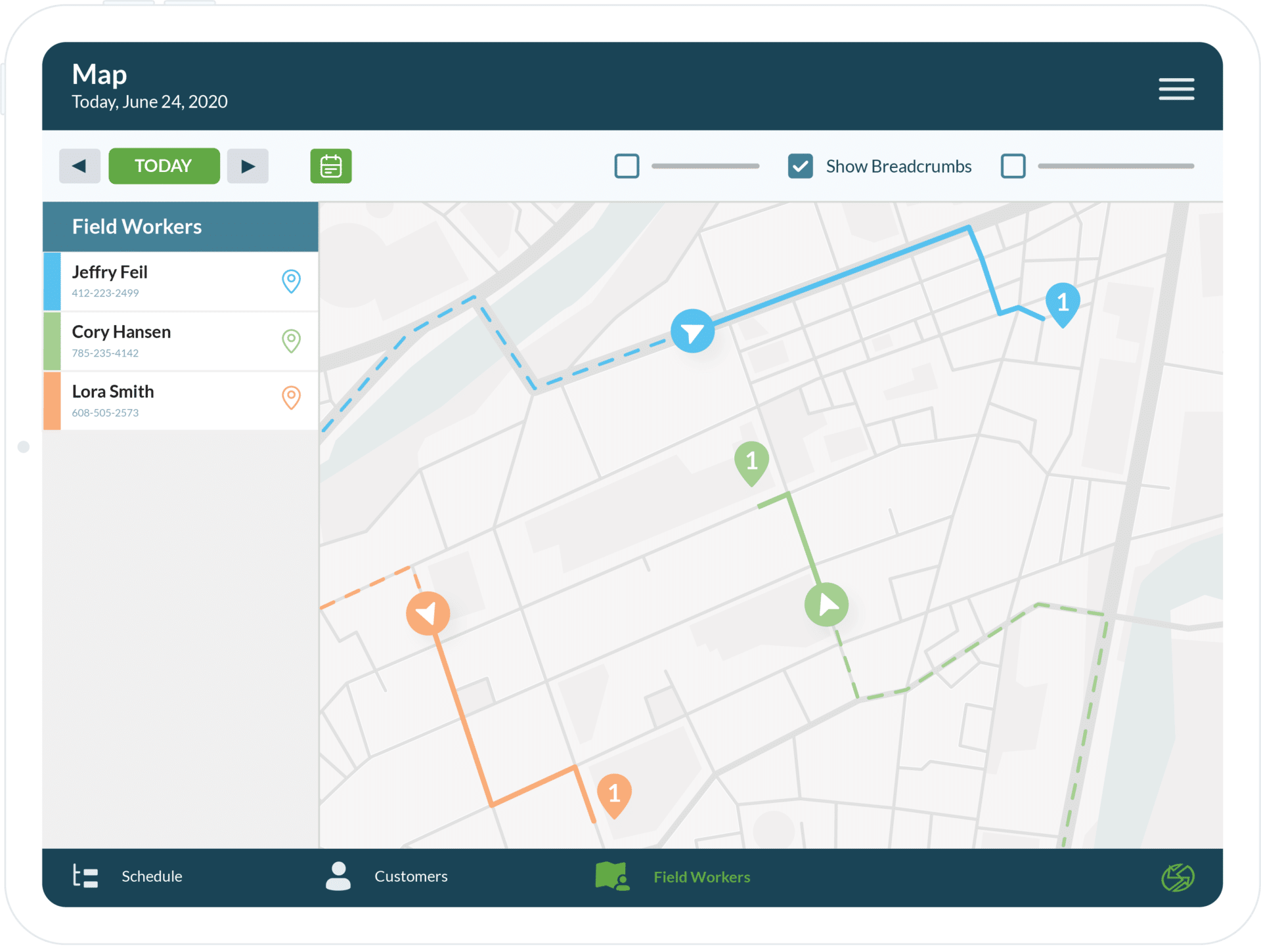Locate Cory Hansen with pin icon
This screenshot has height=952, width=1261.
click(x=291, y=341)
